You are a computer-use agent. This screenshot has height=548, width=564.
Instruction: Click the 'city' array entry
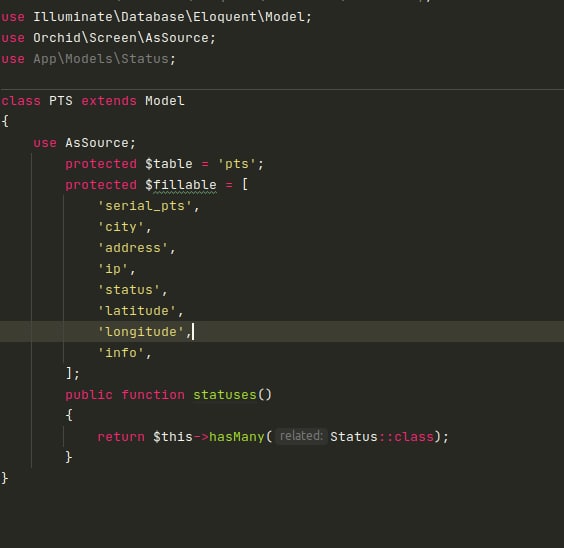121,227
